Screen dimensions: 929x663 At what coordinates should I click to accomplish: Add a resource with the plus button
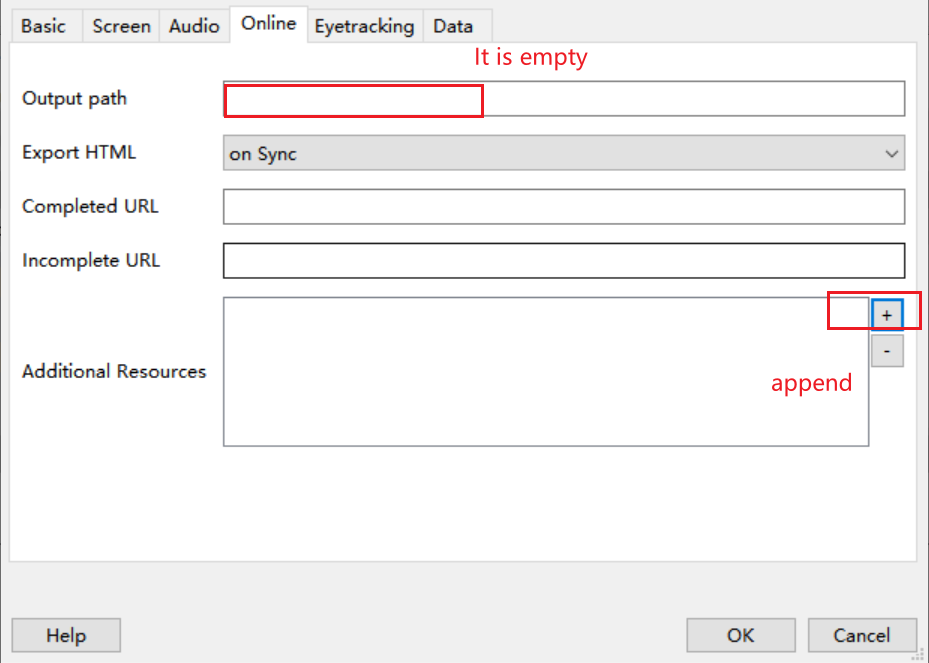pos(887,315)
